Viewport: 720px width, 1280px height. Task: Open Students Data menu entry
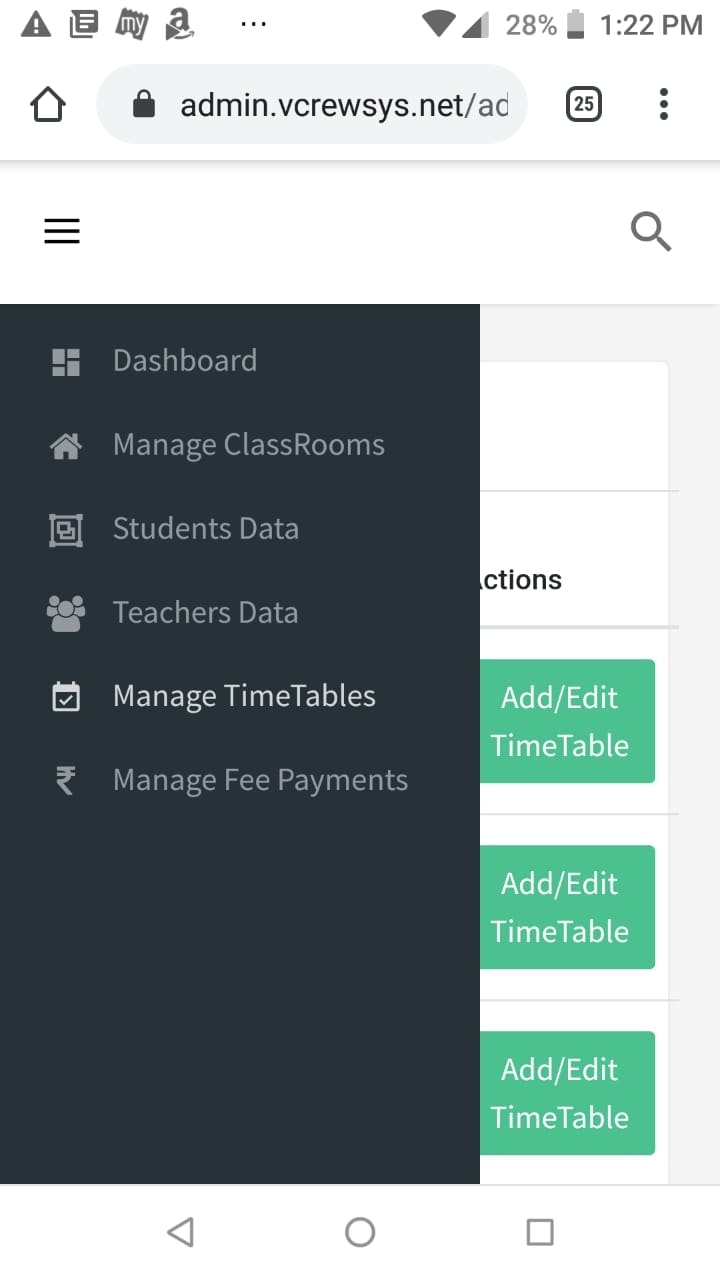(206, 529)
